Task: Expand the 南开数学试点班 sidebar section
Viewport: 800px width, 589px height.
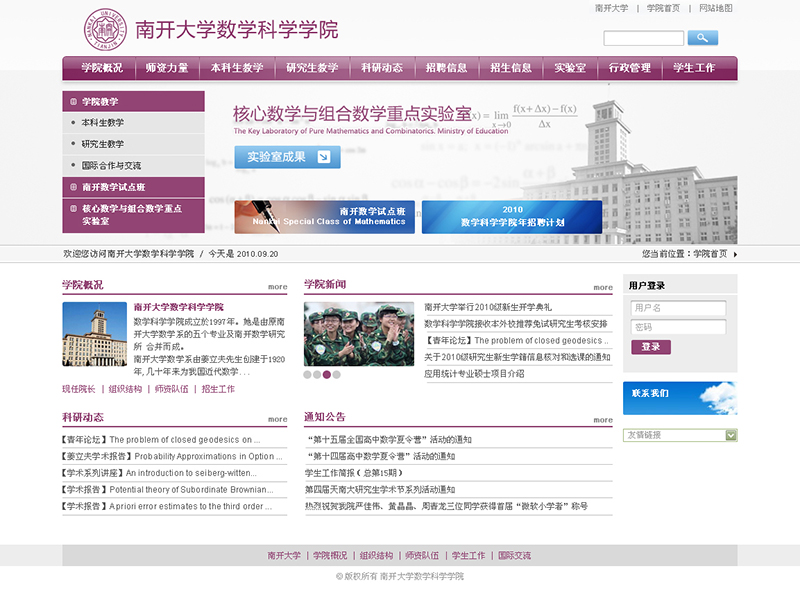Action: click(133, 187)
